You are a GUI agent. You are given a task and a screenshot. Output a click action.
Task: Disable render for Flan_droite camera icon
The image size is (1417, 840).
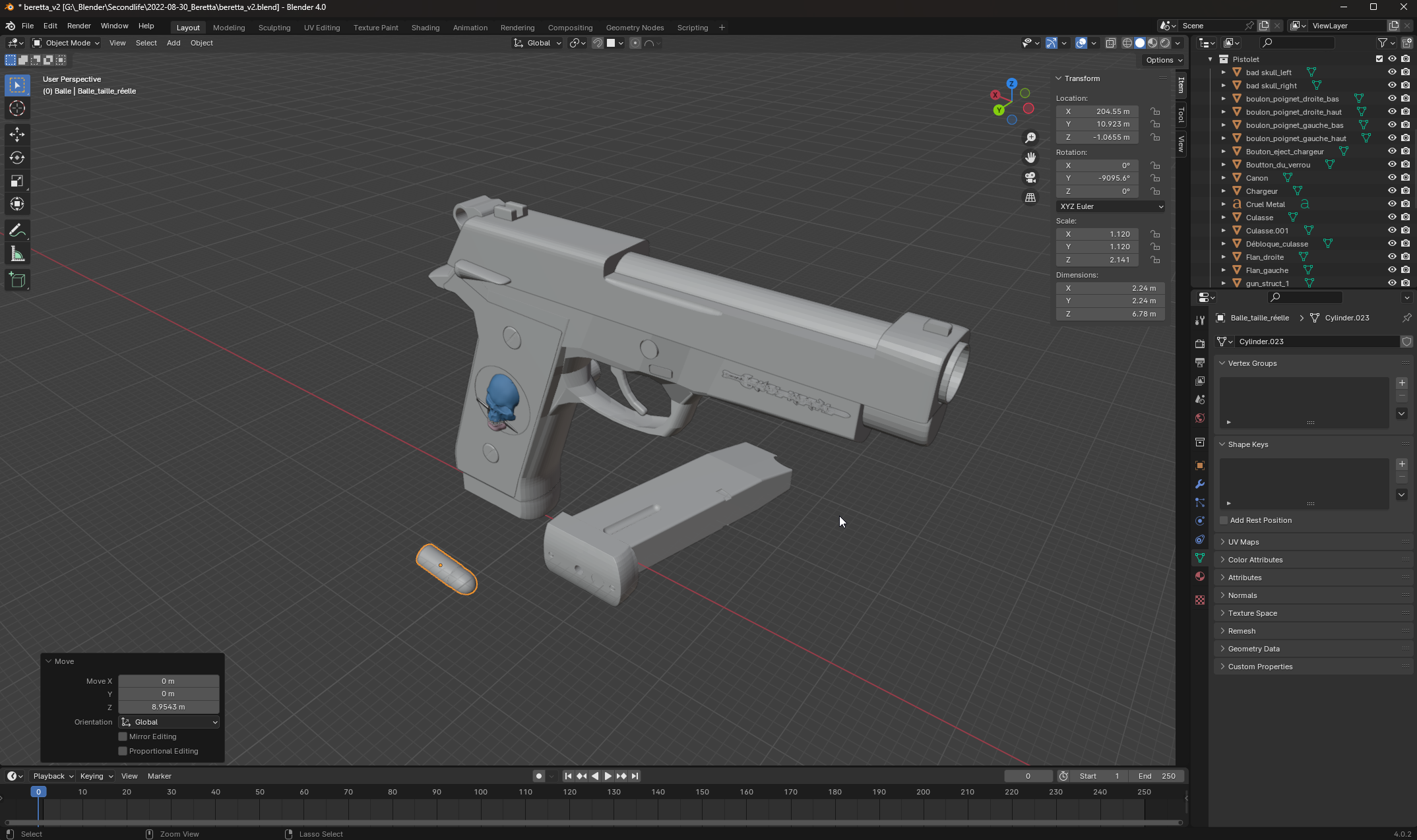click(1406, 256)
